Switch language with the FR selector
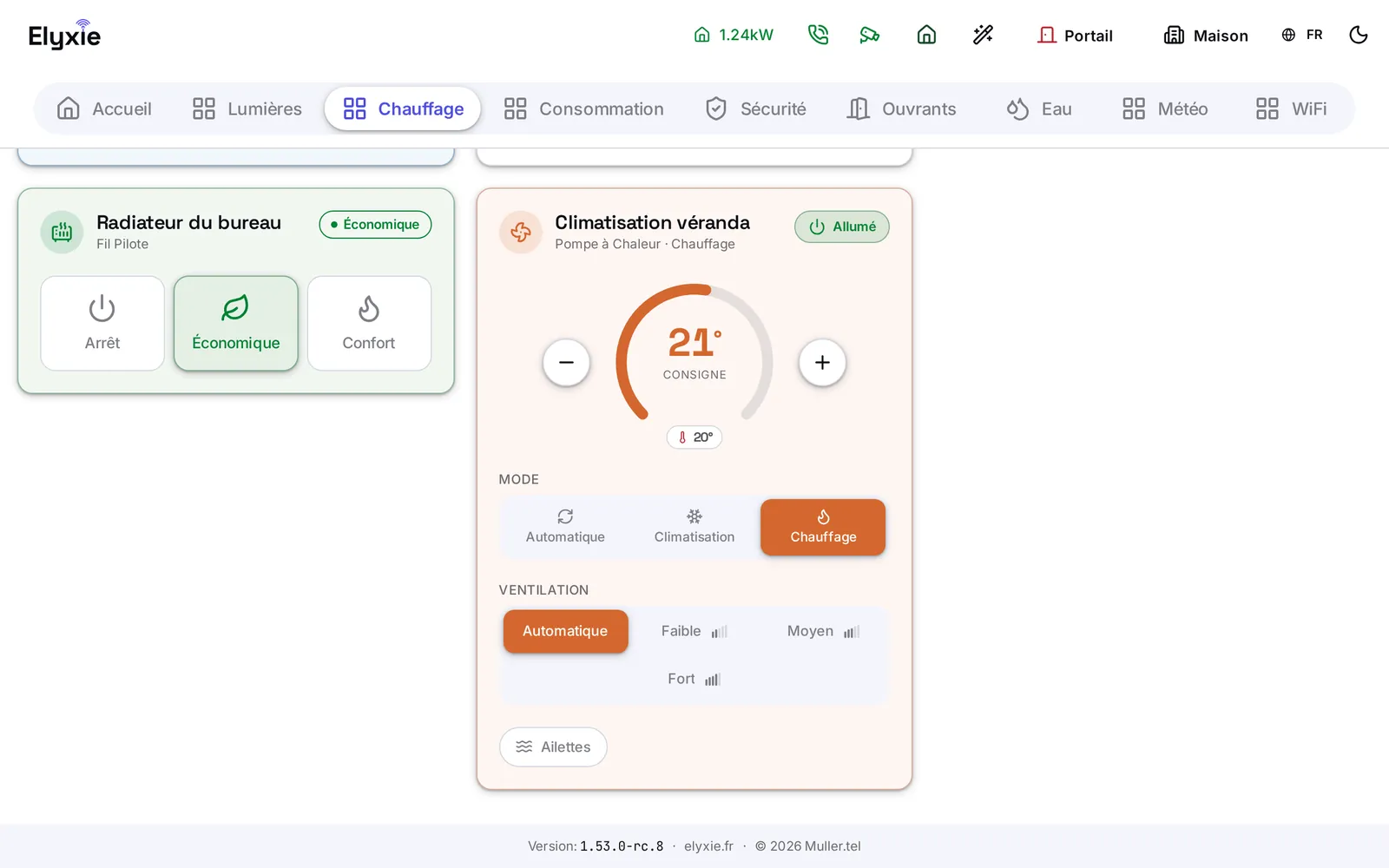1389x868 pixels. point(1302,35)
